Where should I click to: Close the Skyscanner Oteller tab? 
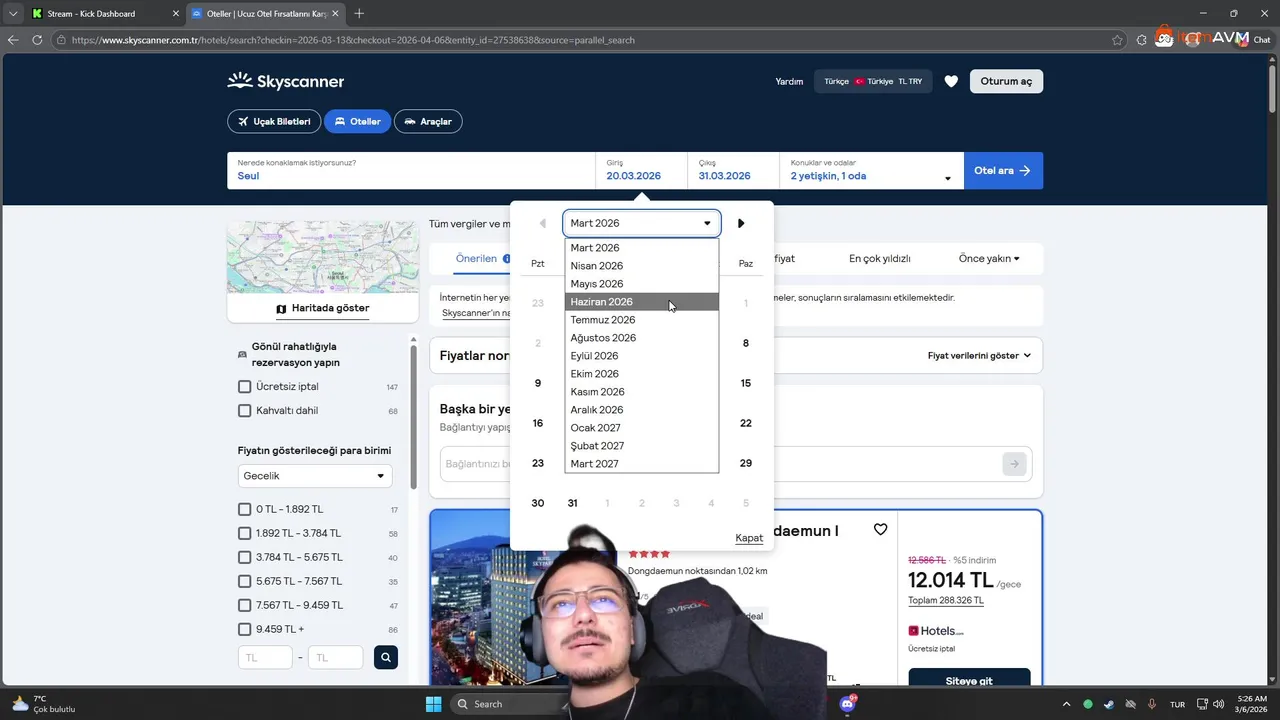[x=336, y=14]
